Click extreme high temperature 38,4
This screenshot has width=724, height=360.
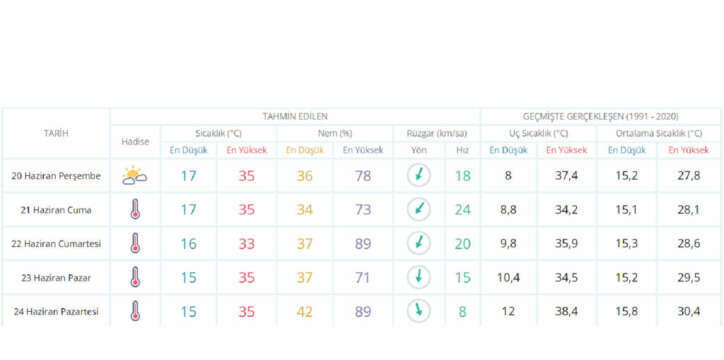pos(567,312)
